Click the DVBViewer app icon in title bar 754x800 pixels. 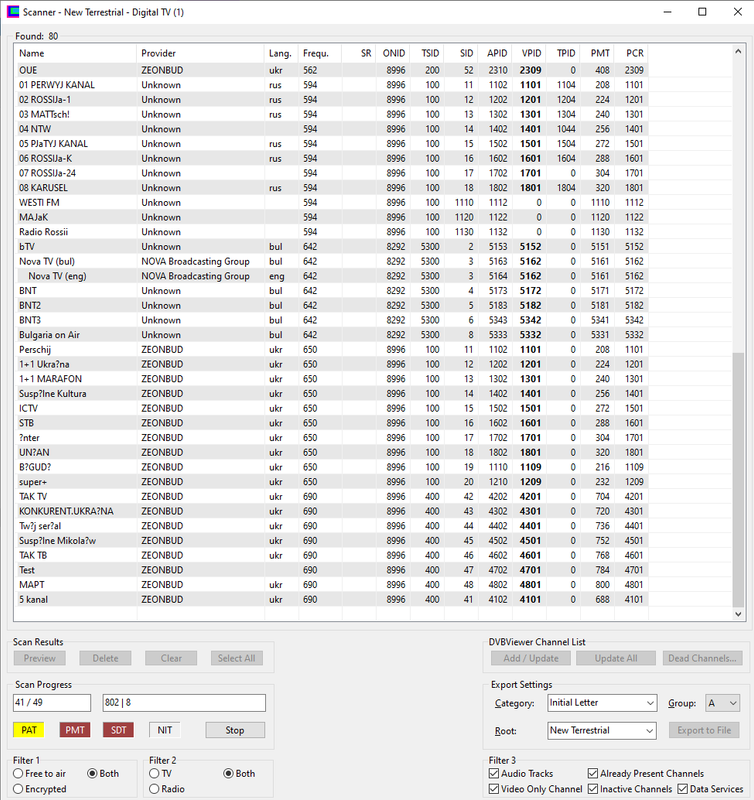[12, 12]
